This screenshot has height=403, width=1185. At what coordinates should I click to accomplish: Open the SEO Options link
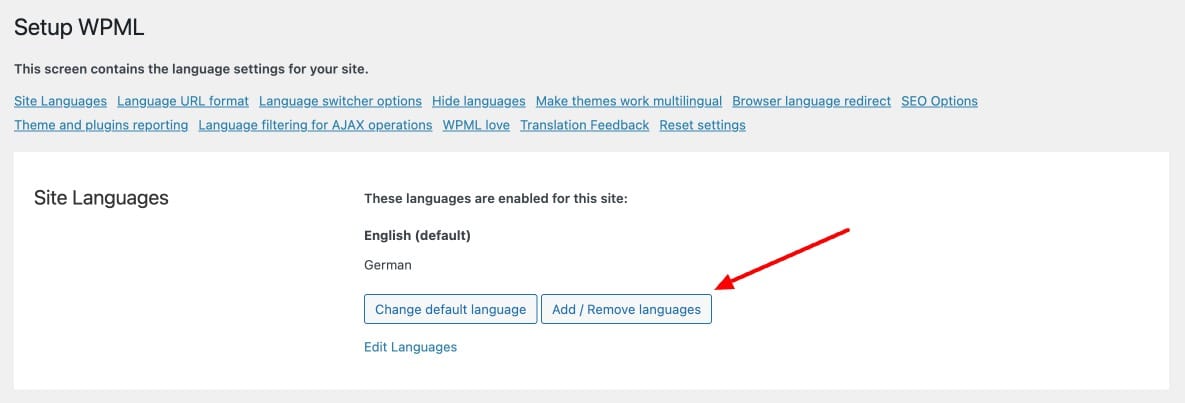pos(939,101)
